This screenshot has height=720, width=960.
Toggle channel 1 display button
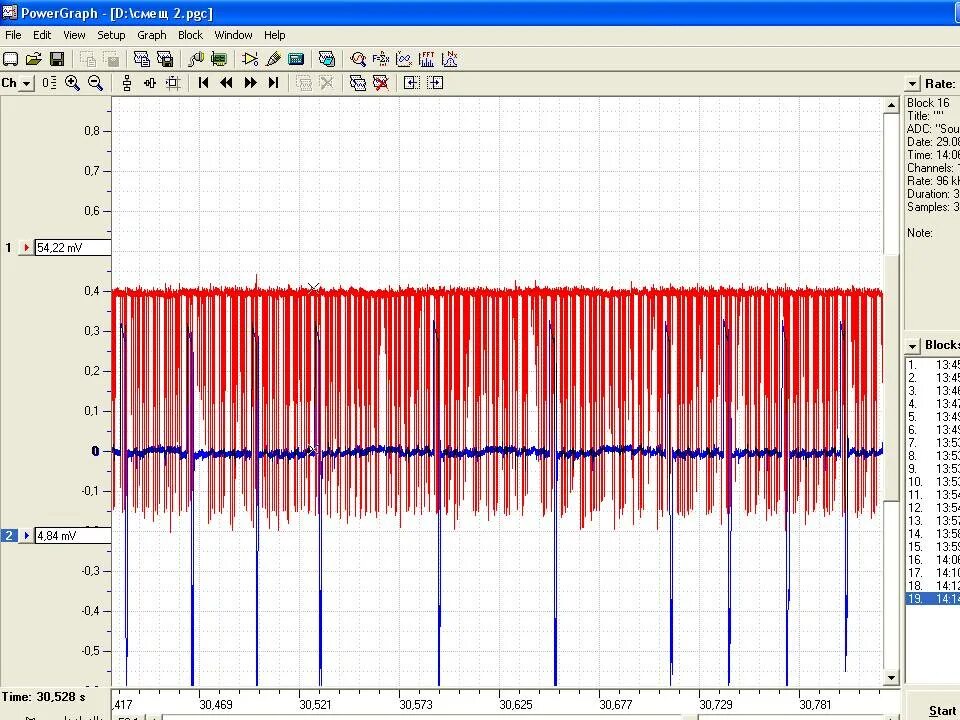(9, 247)
